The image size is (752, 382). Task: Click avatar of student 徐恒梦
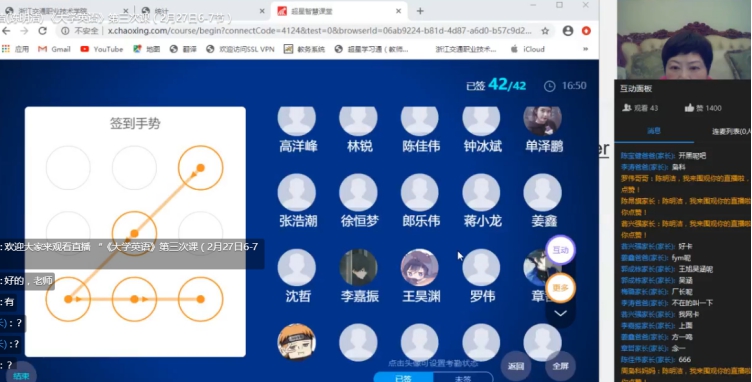click(358, 193)
